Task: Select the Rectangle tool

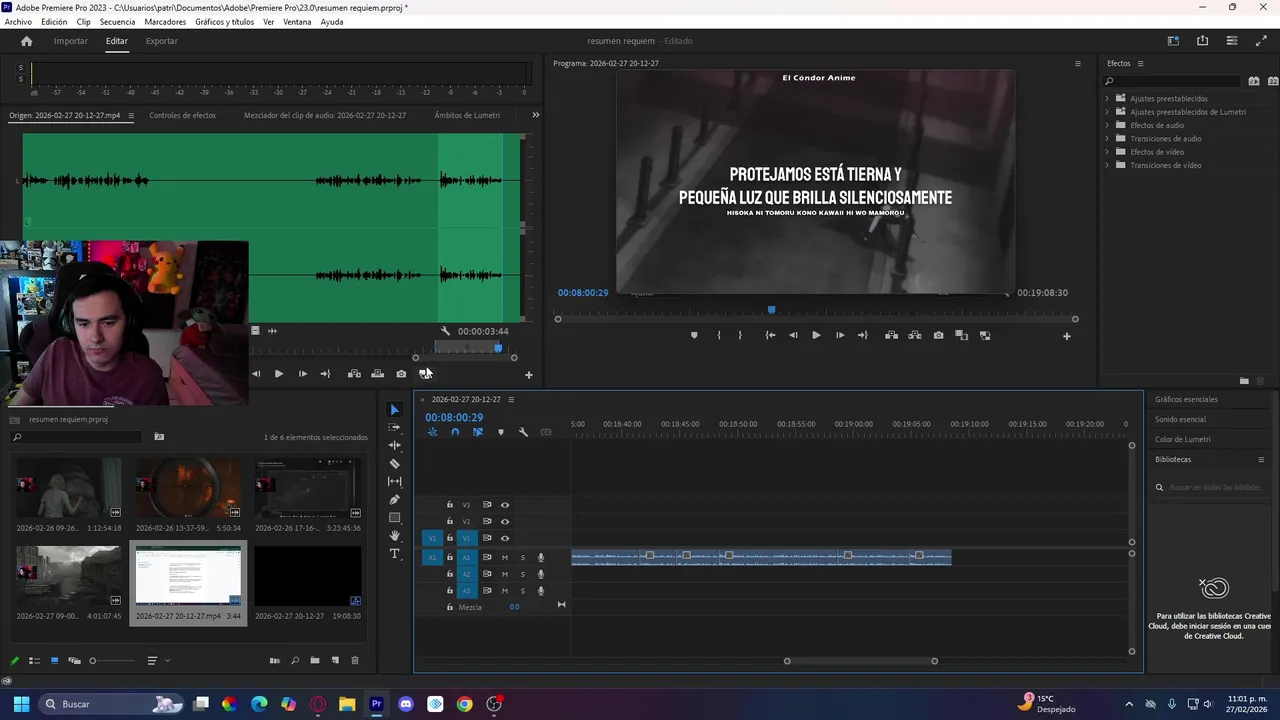Action: tap(394, 517)
